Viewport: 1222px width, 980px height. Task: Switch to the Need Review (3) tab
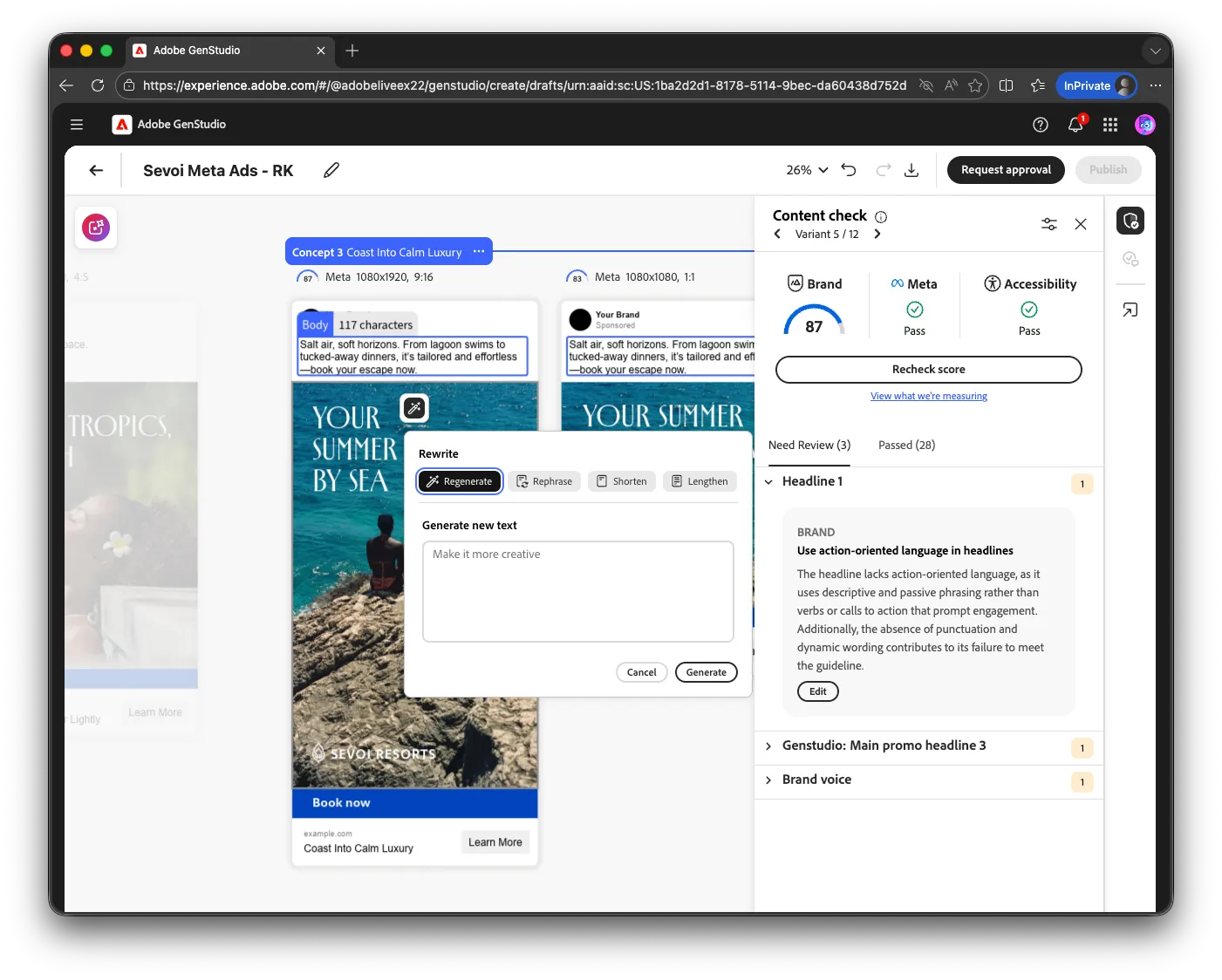[x=809, y=445]
